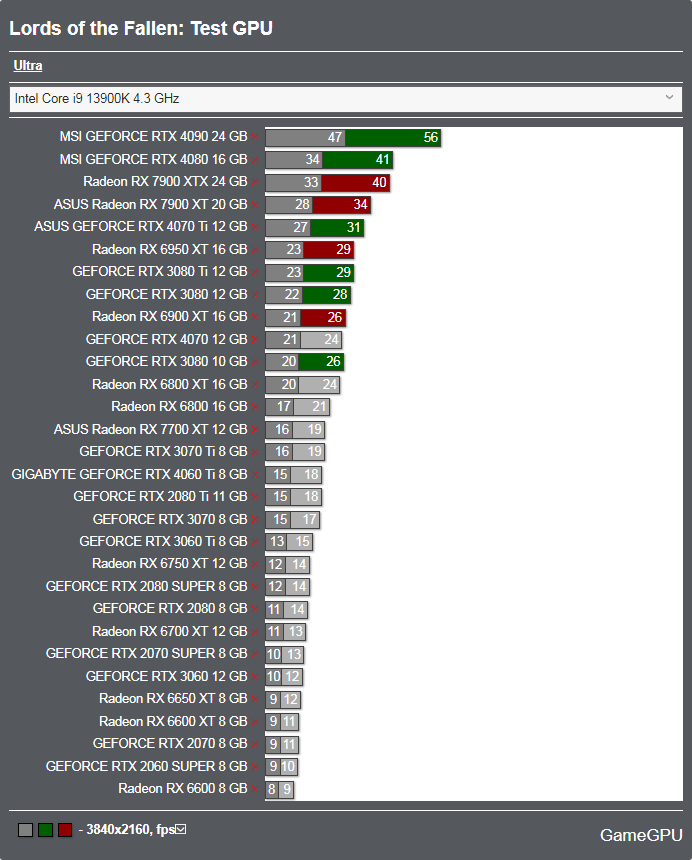Select the "MSI GEFORCE RTX 4090 24 GB" label

point(154,137)
